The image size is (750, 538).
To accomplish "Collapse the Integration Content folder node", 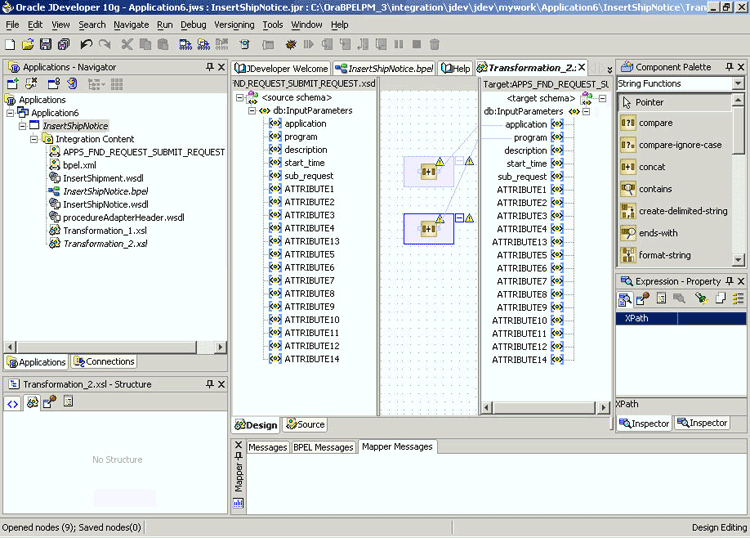I will pyautogui.click(x=33, y=139).
